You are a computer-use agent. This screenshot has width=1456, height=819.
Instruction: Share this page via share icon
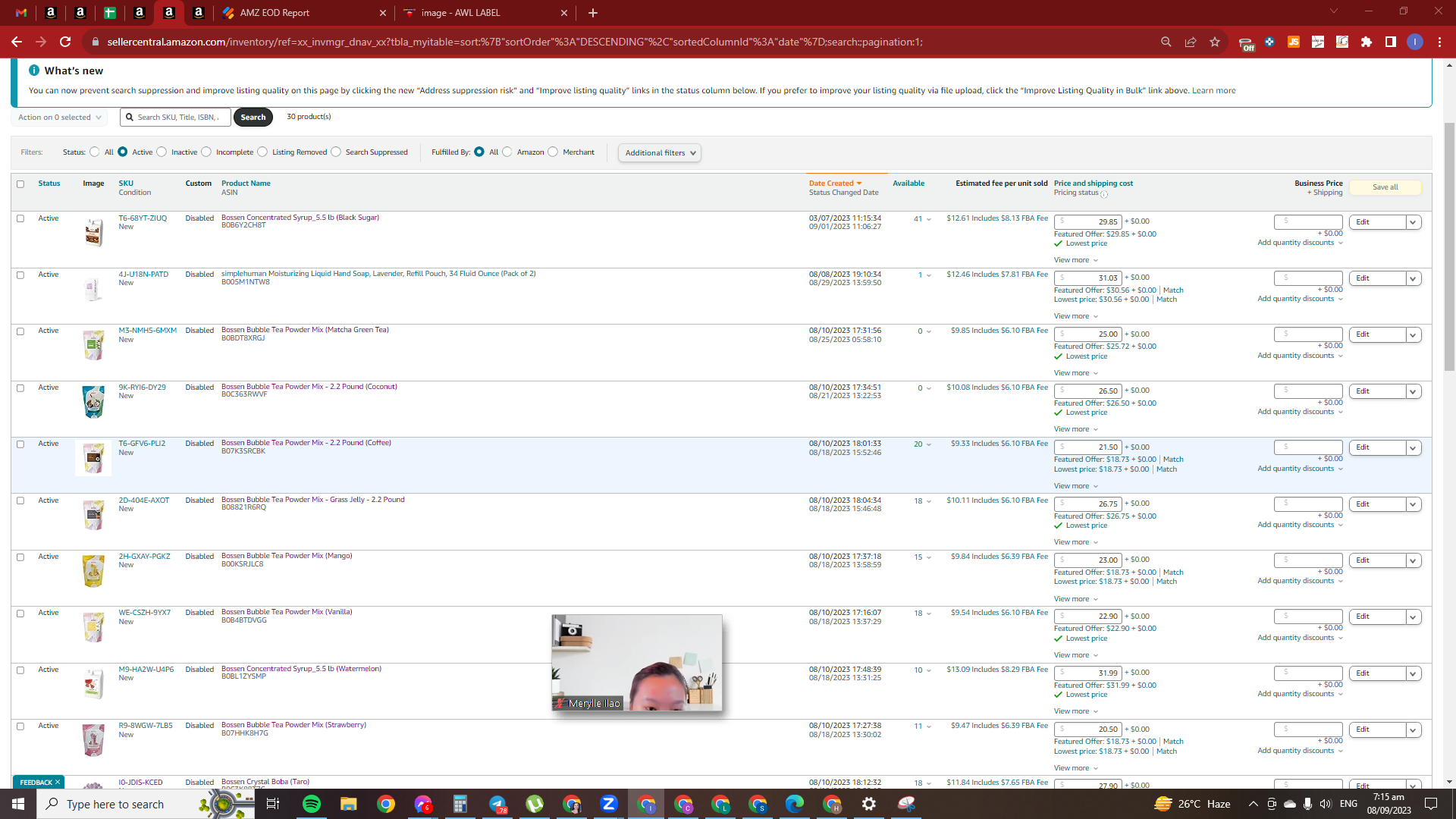pyautogui.click(x=1191, y=42)
